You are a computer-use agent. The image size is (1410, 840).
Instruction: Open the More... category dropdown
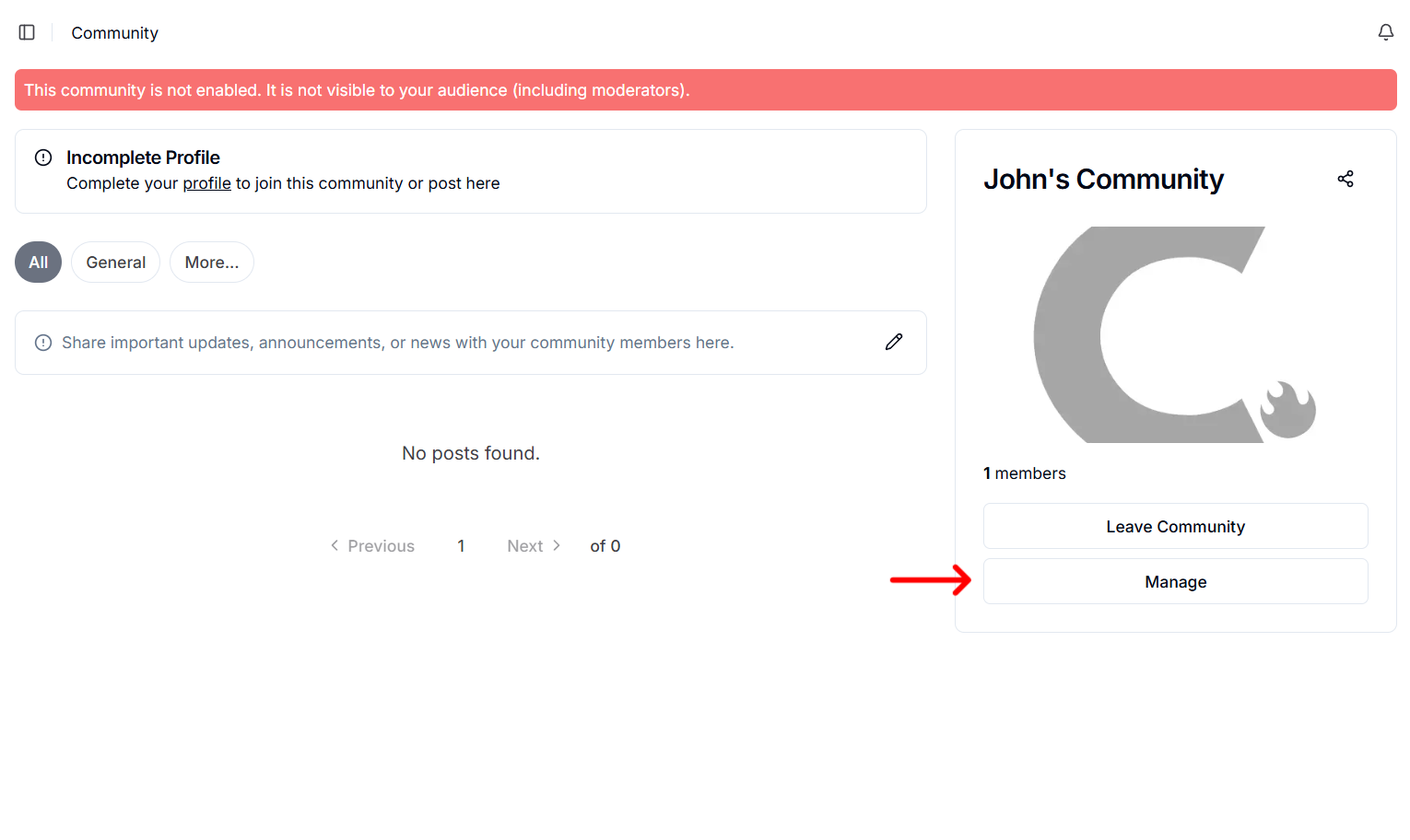211,262
